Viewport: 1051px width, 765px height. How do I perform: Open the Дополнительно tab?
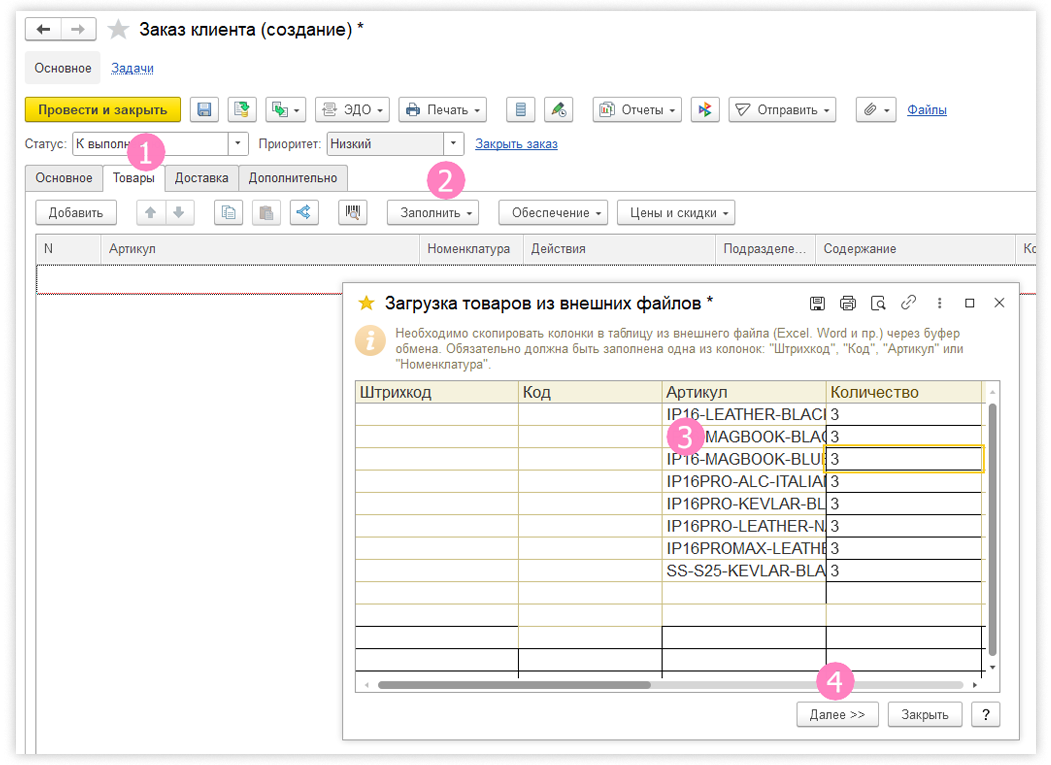click(293, 178)
